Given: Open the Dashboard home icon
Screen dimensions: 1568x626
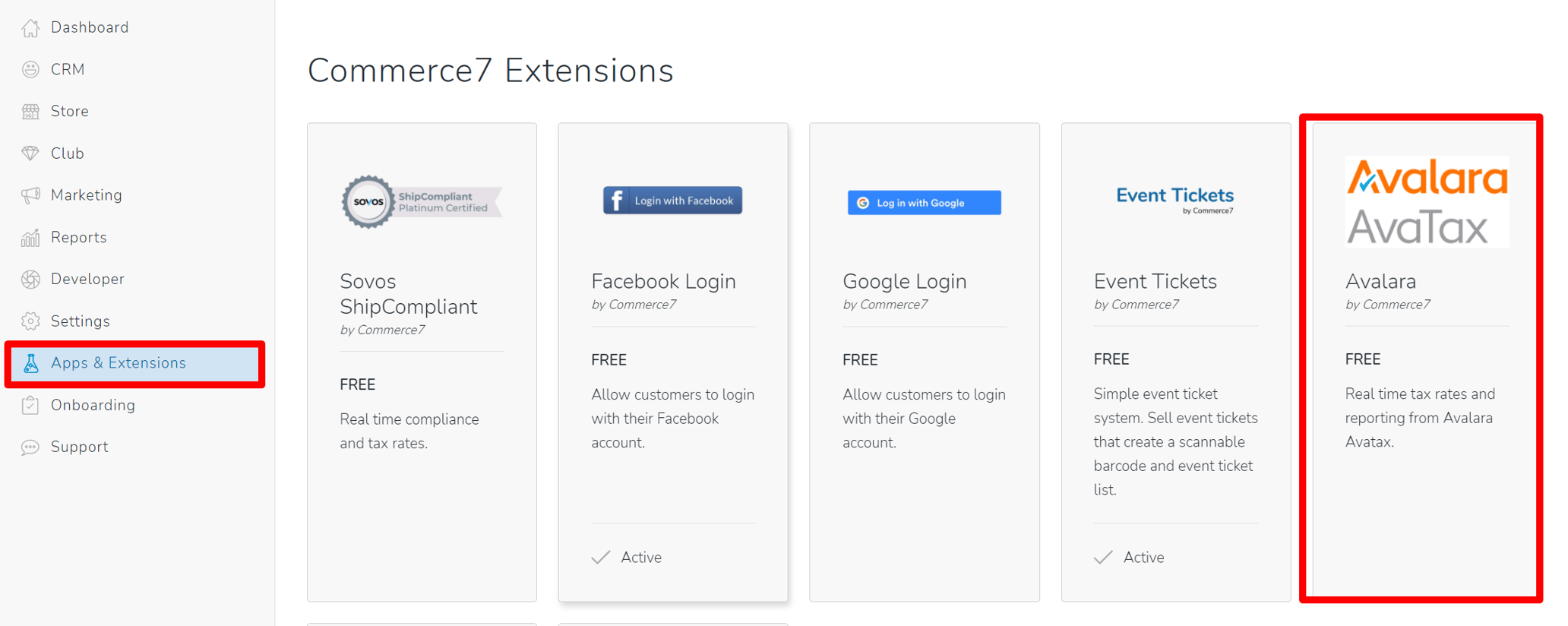Looking at the screenshot, I should [x=30, y=27].
